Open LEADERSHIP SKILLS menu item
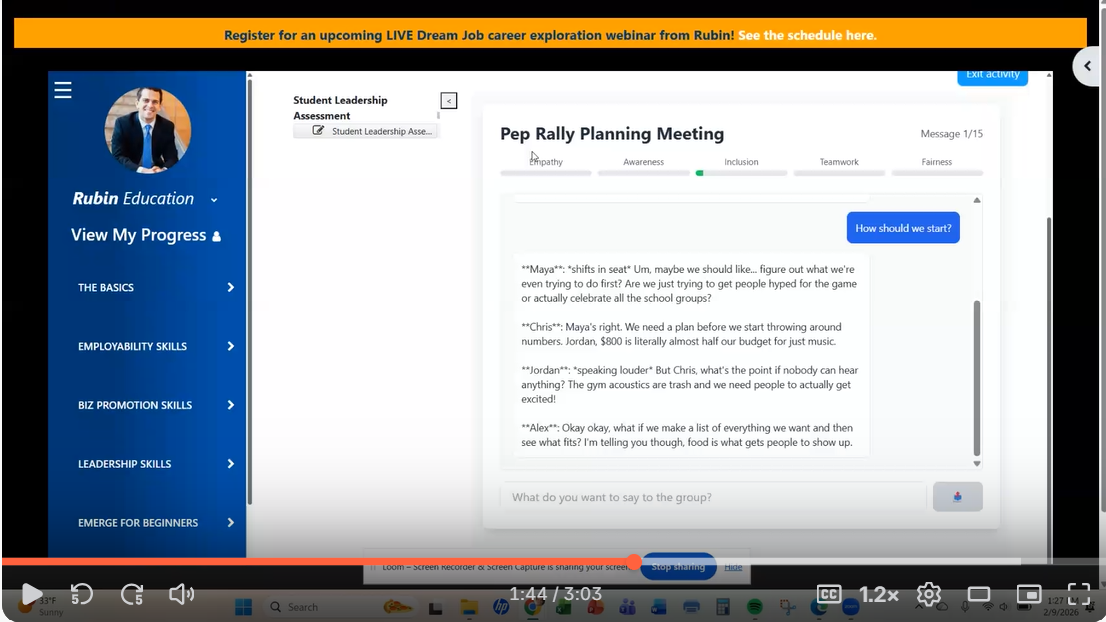The height and width of the screenshot is (622, 1106). coord(155,464)
